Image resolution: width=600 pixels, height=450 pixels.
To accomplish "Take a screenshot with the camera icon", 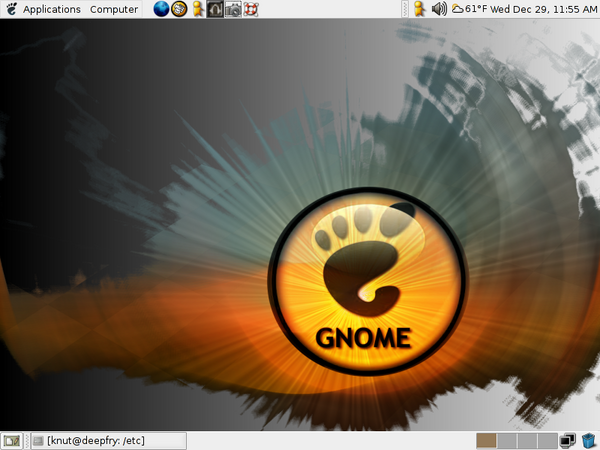I will tap(233, 9).
